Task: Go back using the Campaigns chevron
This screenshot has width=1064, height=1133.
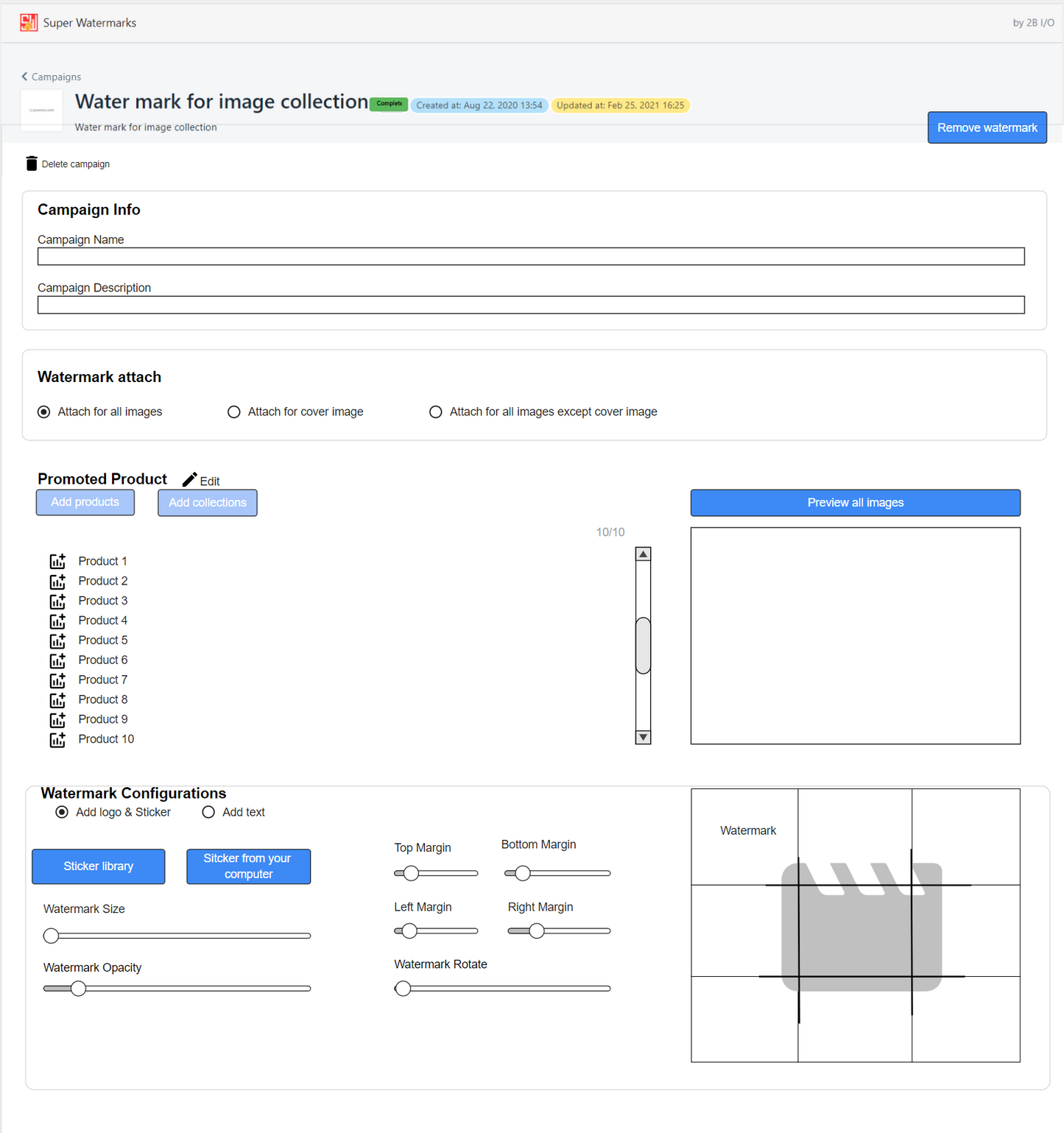Action: 24,77
